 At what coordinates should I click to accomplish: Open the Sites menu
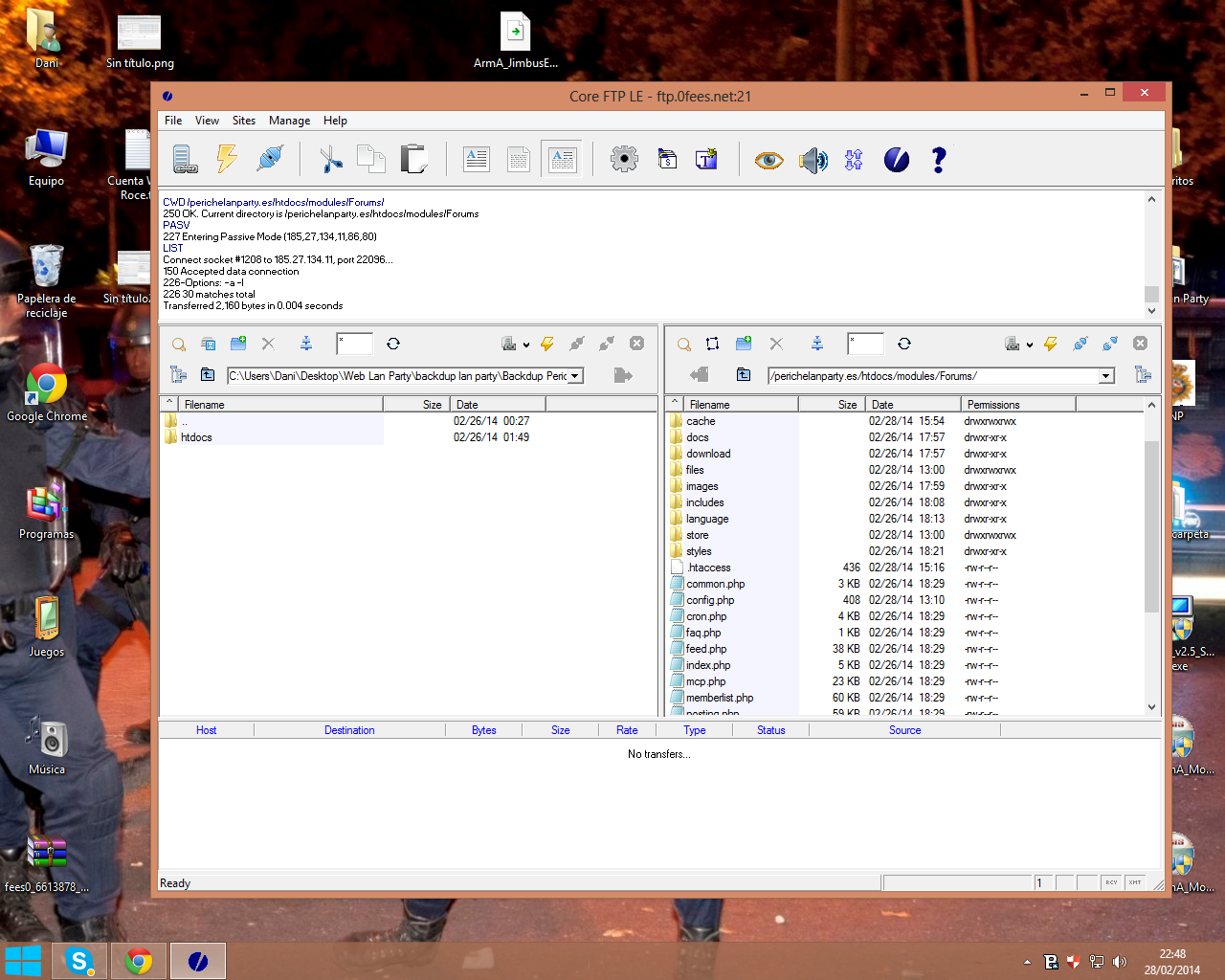244,121
